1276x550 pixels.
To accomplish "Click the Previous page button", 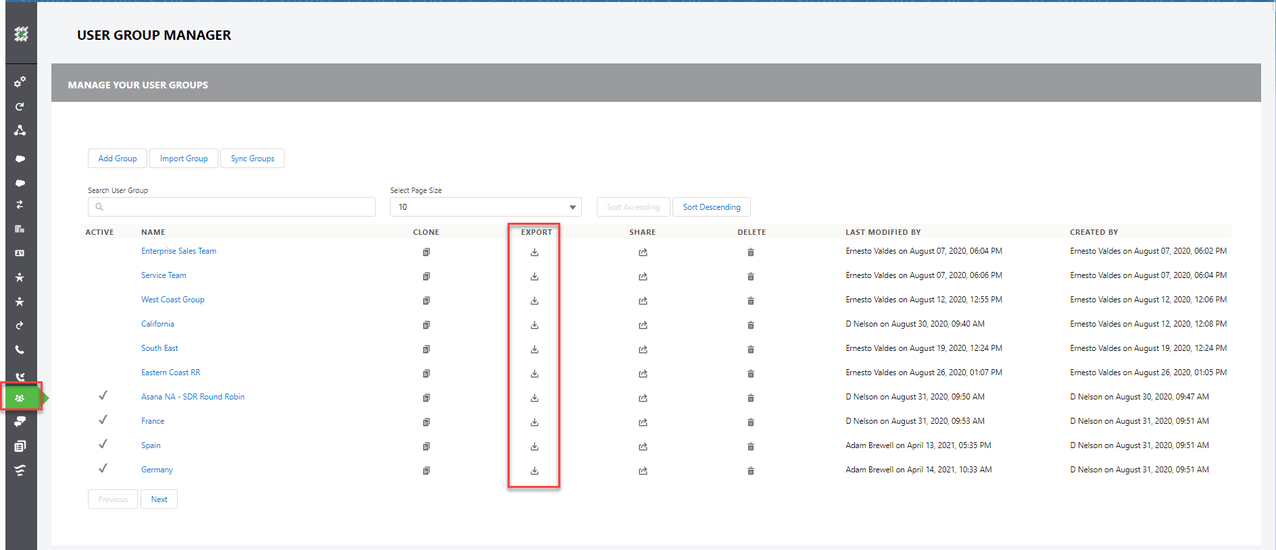I will 113,499.
